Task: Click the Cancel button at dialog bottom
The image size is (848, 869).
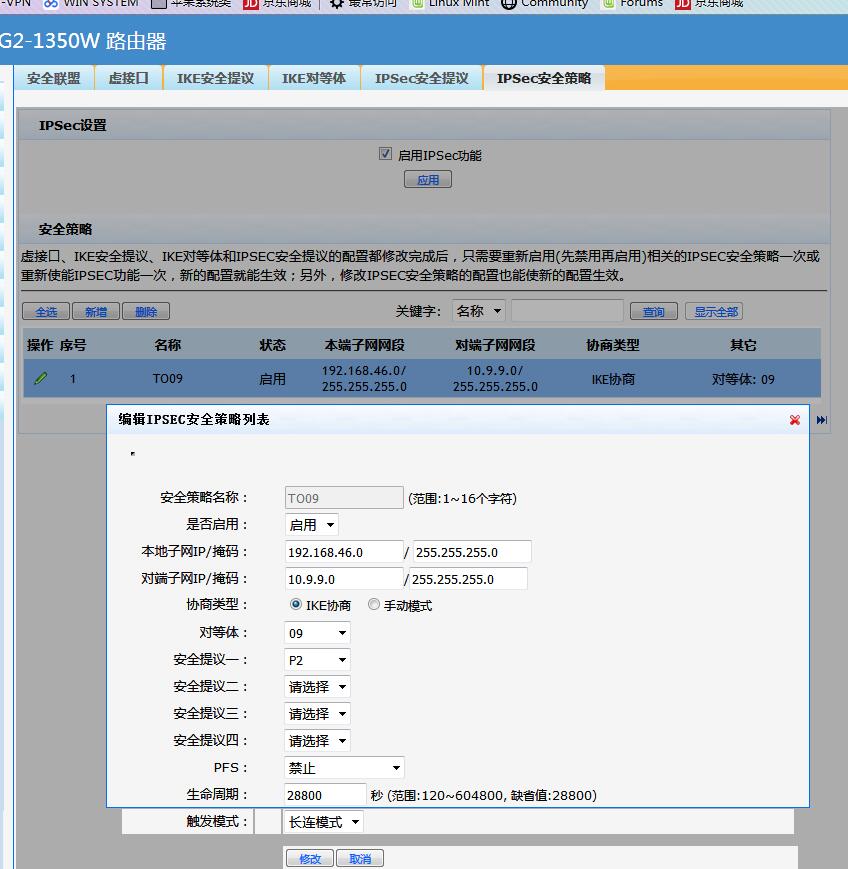Action: point(360,858)
